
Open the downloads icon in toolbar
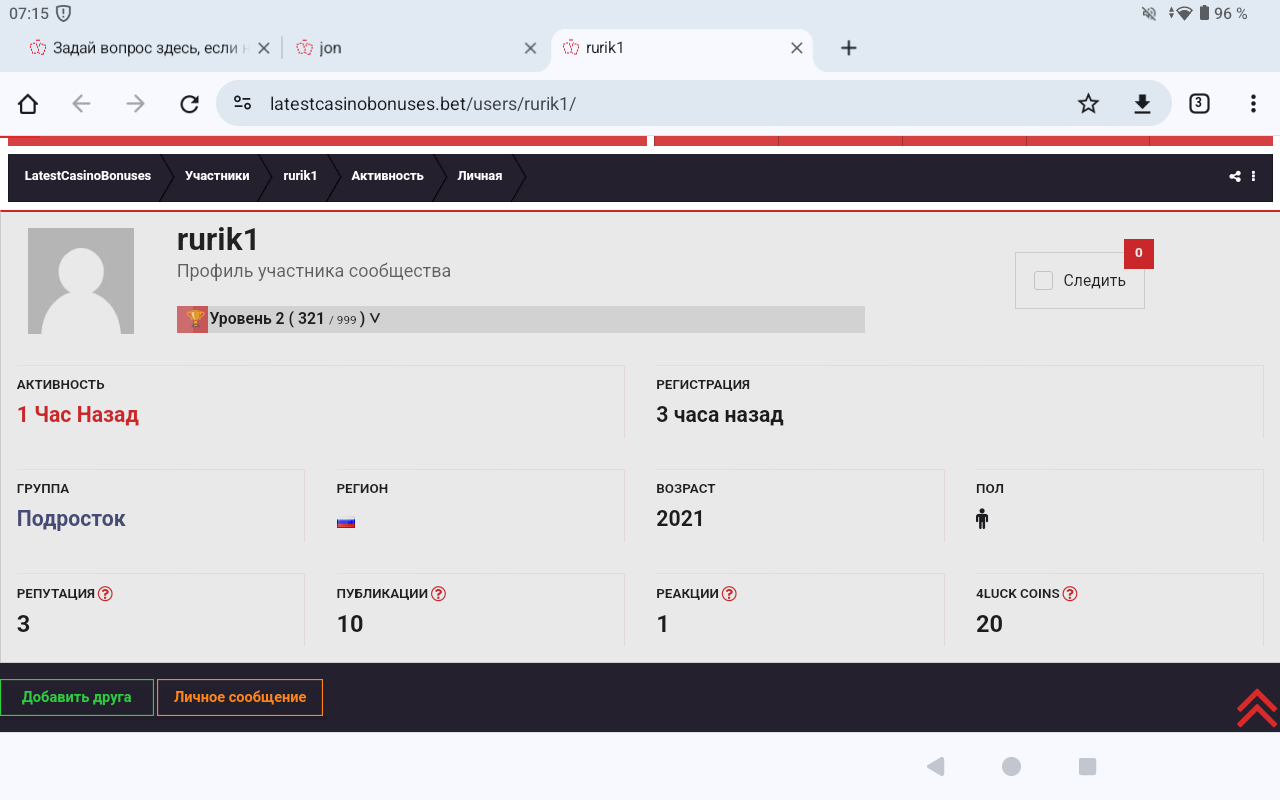1142,104
